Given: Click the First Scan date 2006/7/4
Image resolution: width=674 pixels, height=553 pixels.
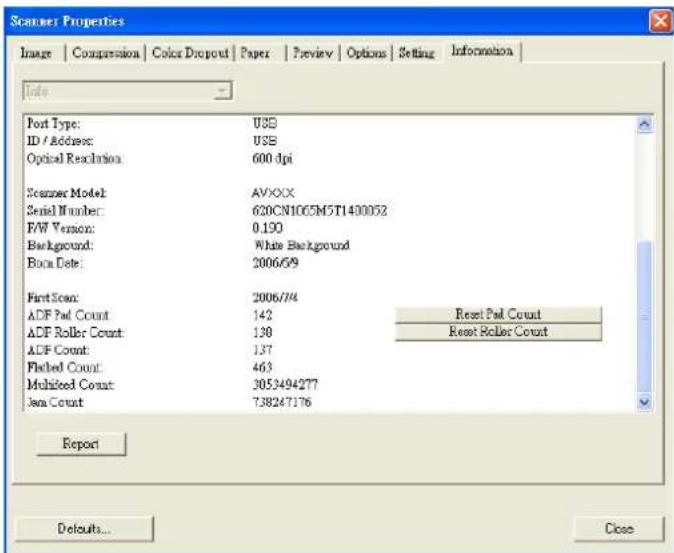Looking at the screenshot, I should 275,297.
